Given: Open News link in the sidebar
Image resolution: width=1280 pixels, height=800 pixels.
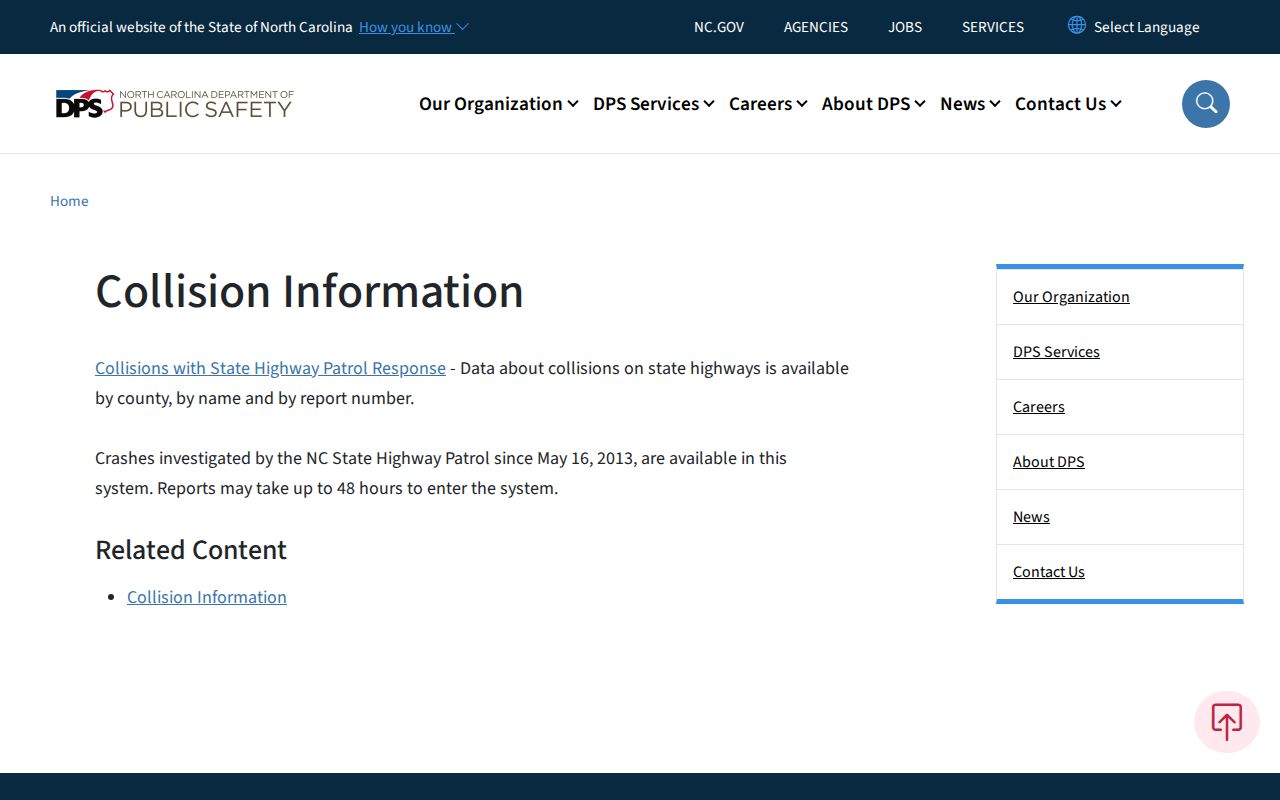Looking at the screenshot, I should (x=1031, y=517).
